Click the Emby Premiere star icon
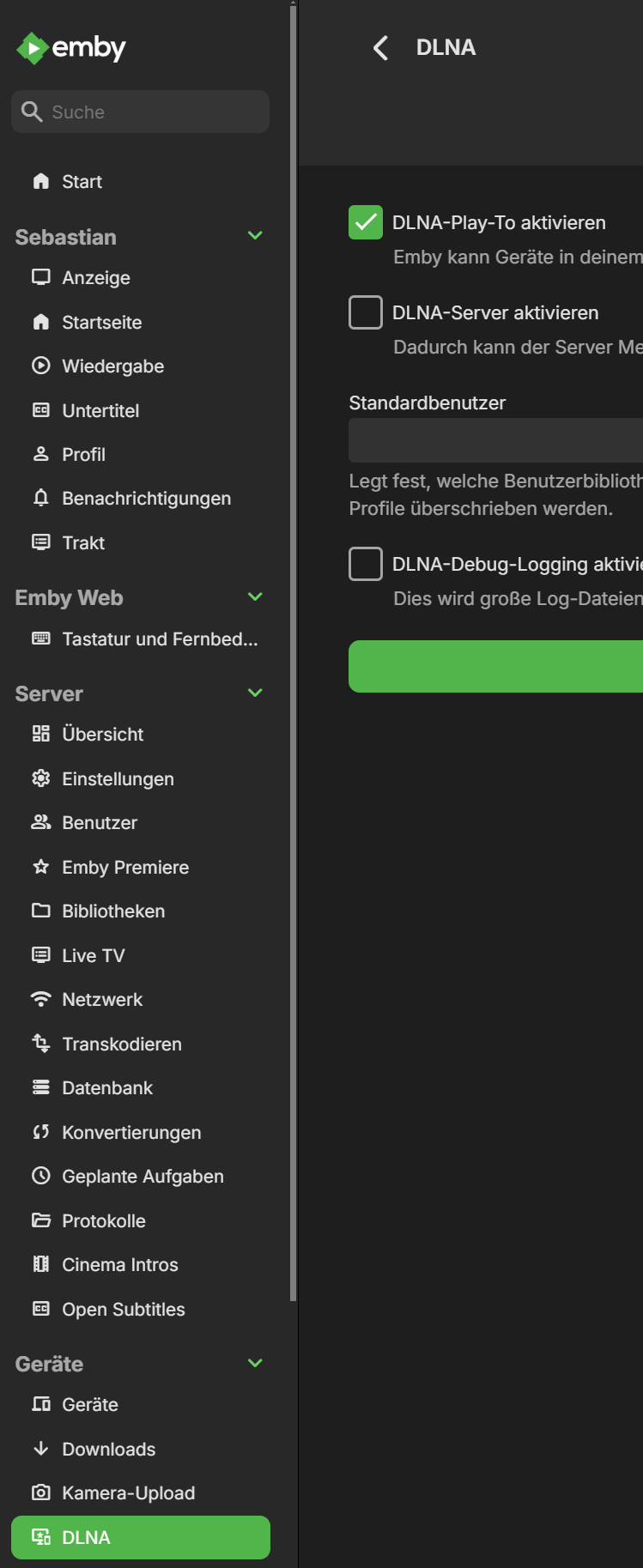This screenshot has width=643, height=1568. tap(40, 867)
